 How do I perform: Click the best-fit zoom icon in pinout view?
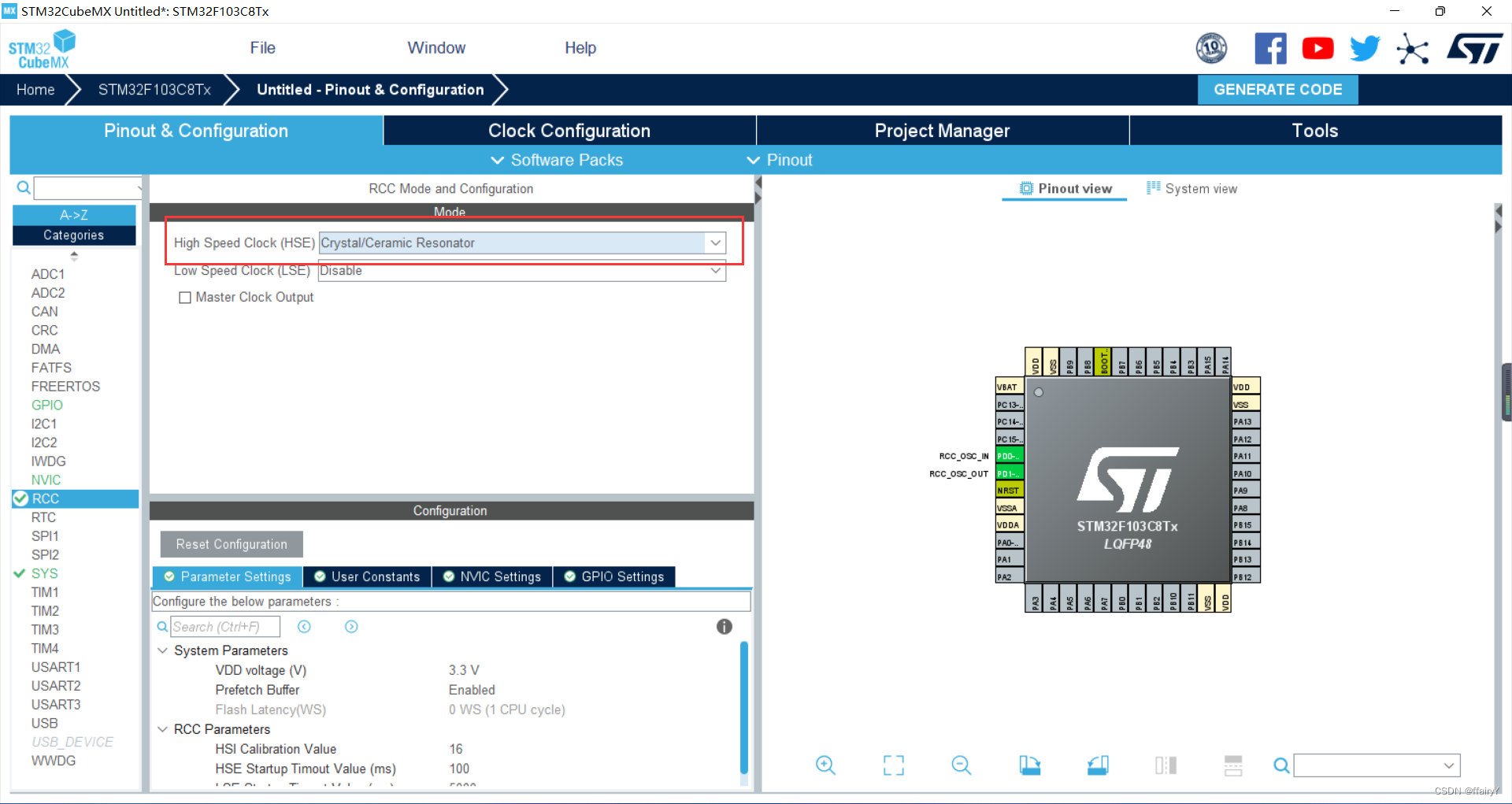pos(894,765)
